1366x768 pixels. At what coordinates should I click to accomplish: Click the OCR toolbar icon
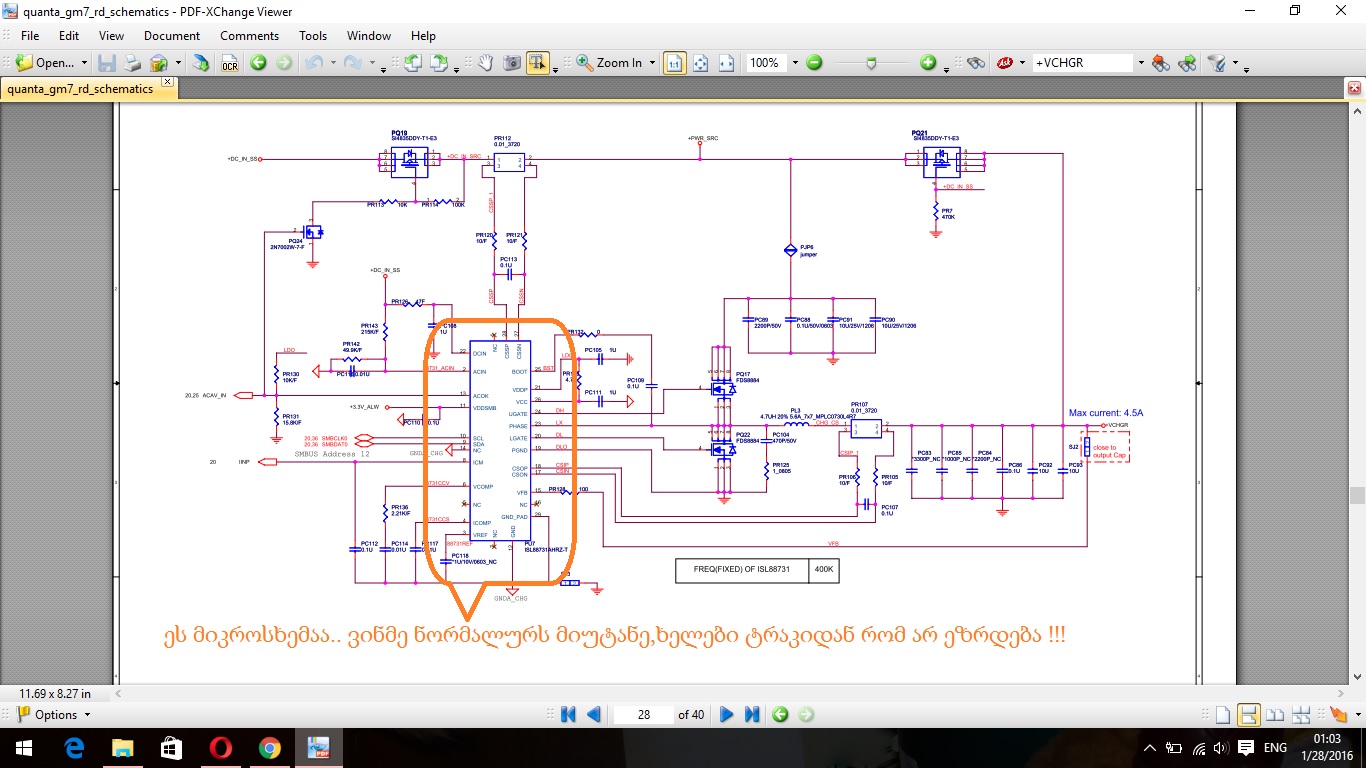tap(230, 63)
